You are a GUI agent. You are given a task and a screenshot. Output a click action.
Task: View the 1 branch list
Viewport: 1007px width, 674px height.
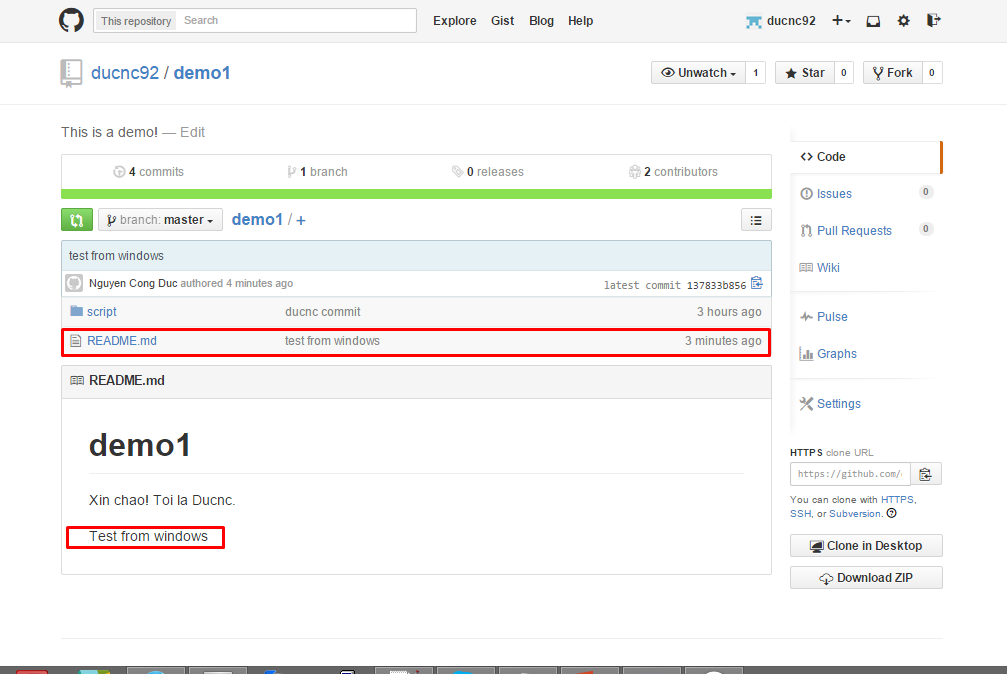pos(317,172)
